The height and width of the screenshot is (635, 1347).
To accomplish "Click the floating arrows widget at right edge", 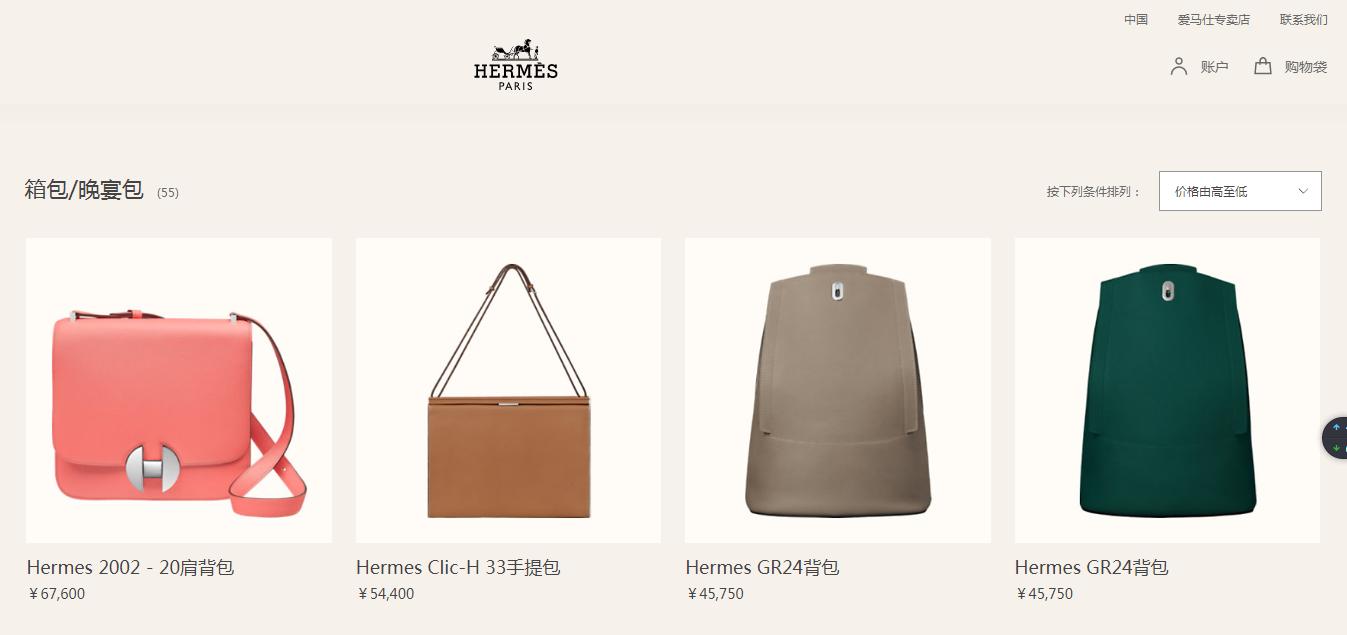I will pyautogui.click(x=1336, y=438).
